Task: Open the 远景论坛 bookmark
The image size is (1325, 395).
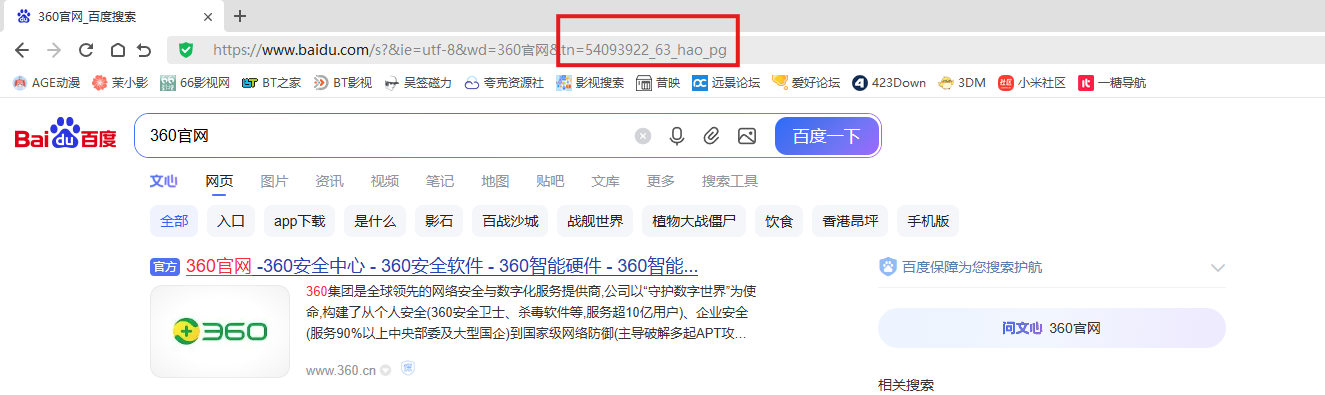Action: click(726, 83)
